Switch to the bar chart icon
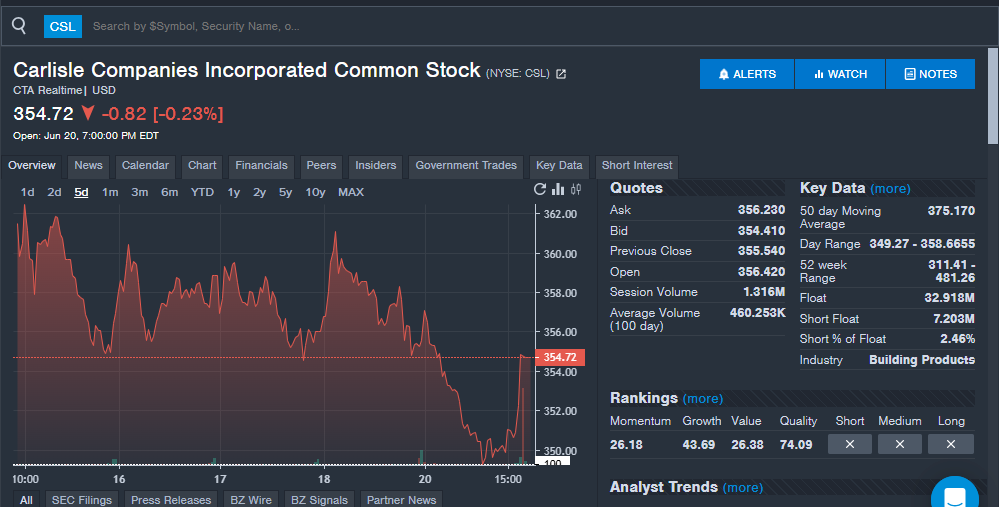The width and height of the screenshot is (999, 507). pyautogui.click(x=558, y=189)
